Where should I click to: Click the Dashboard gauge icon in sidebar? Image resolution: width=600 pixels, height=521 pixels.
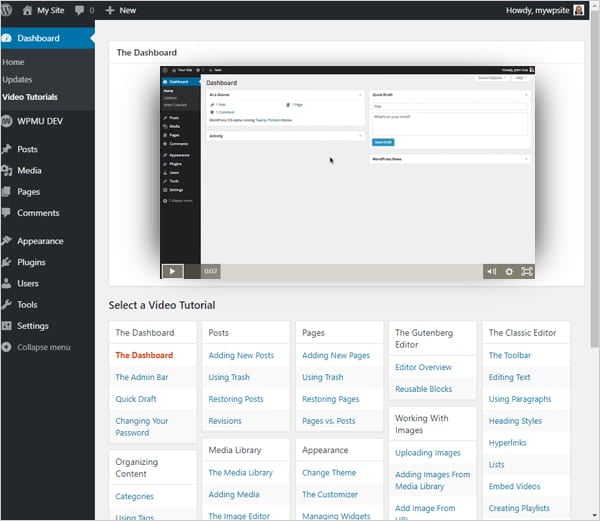[x=7, y=38]
